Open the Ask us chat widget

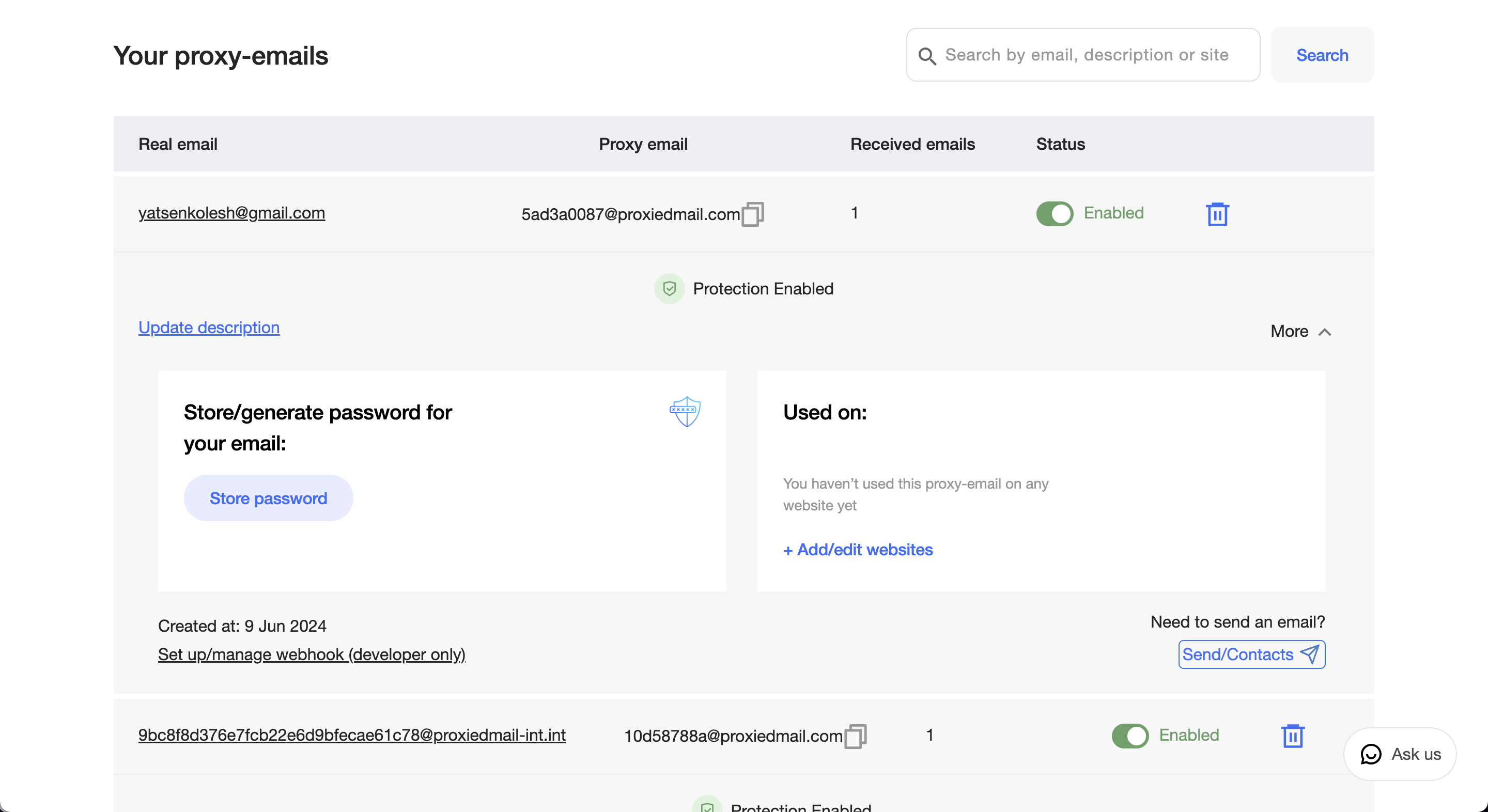click(1400, 754)
